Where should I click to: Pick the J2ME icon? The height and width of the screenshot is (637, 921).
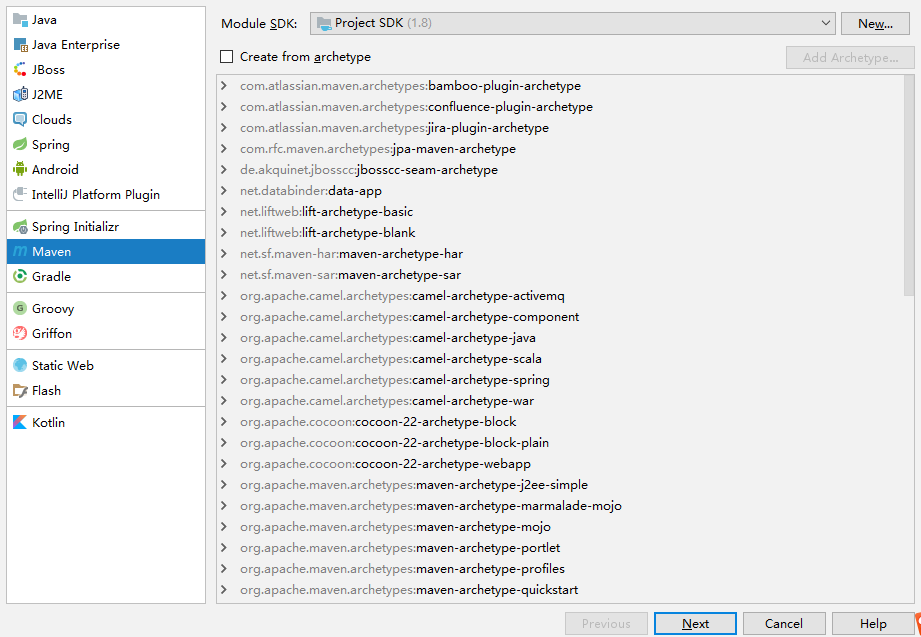click(20, 94)
